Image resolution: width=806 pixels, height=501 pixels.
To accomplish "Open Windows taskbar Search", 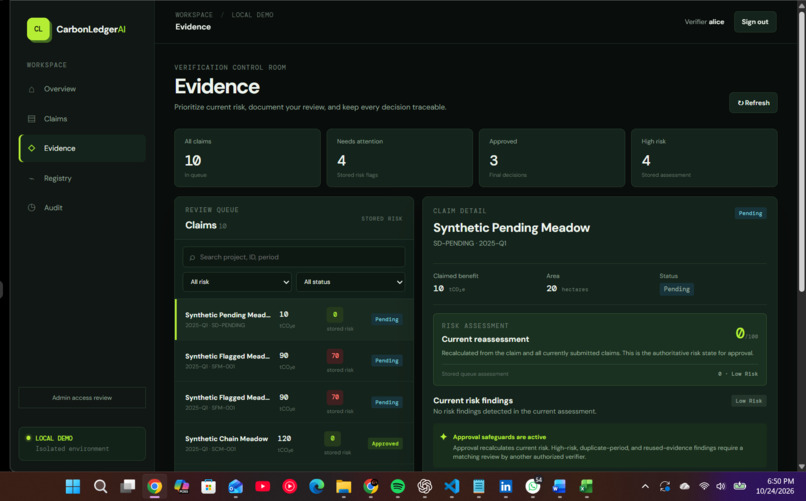I will coord(100,486).
